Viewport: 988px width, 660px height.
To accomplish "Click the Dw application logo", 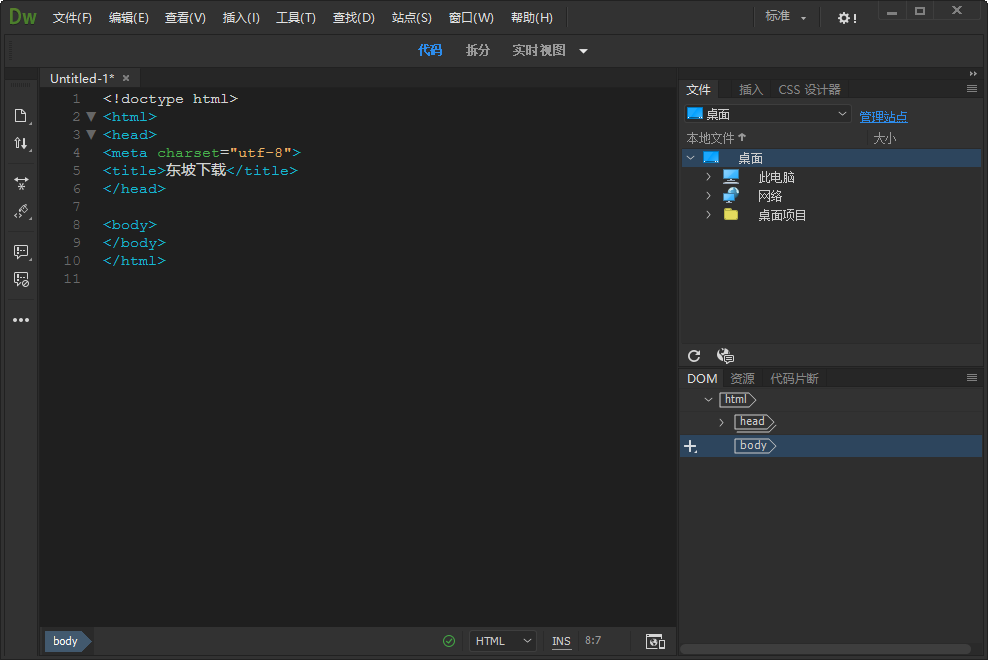I will coord(23,17).
